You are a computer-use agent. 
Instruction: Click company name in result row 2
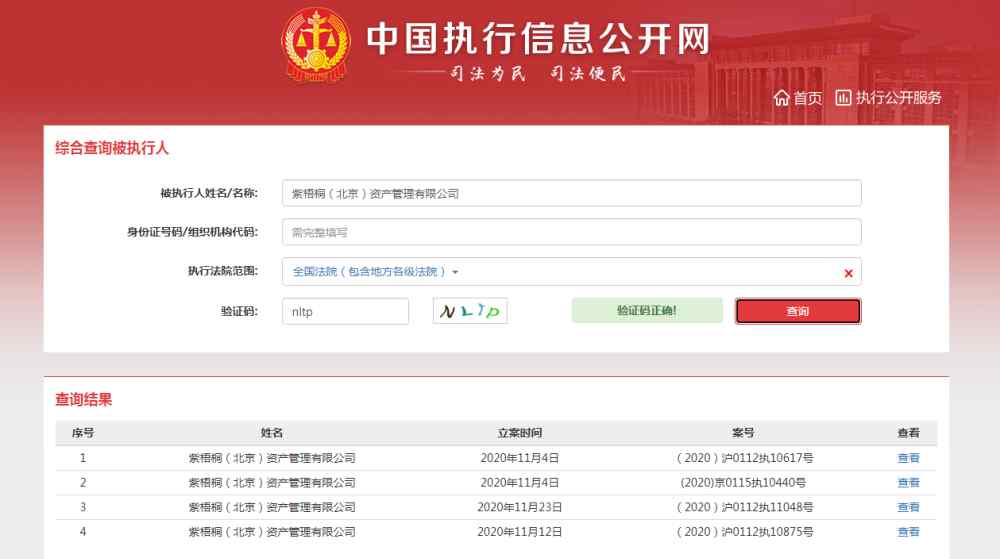272,483
